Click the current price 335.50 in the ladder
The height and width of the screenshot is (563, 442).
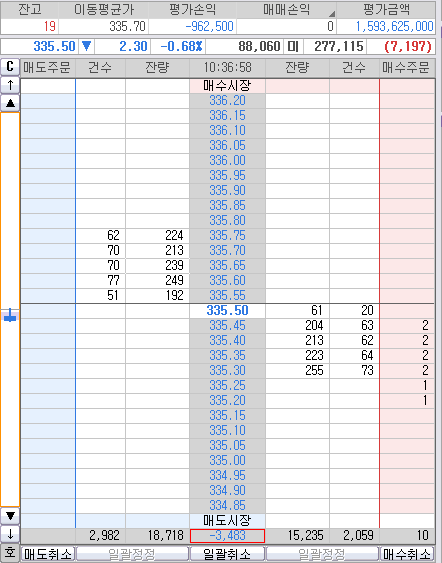coord(227,311)
